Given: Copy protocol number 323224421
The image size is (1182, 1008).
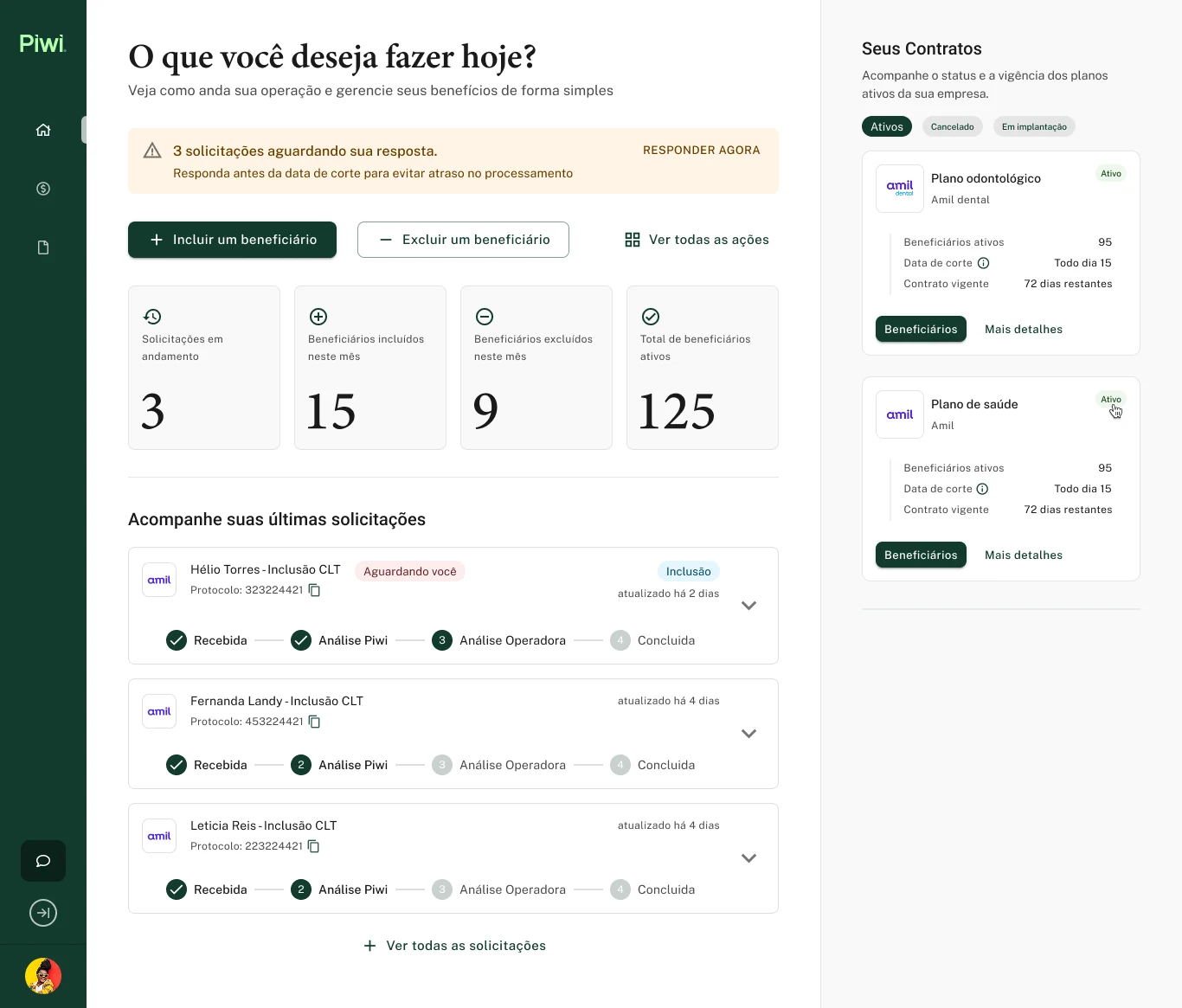Looking at the screenshot, I should (x=315, y=590).
